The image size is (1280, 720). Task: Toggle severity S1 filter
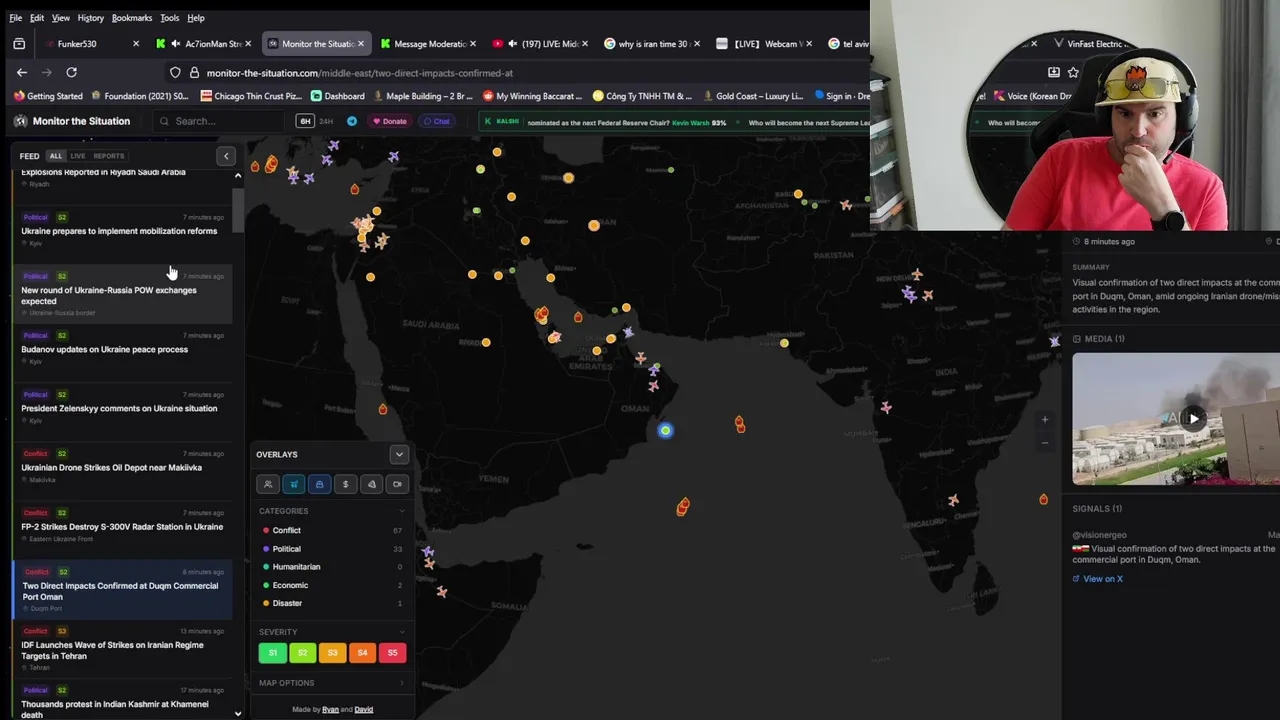[x=272, y=653]
